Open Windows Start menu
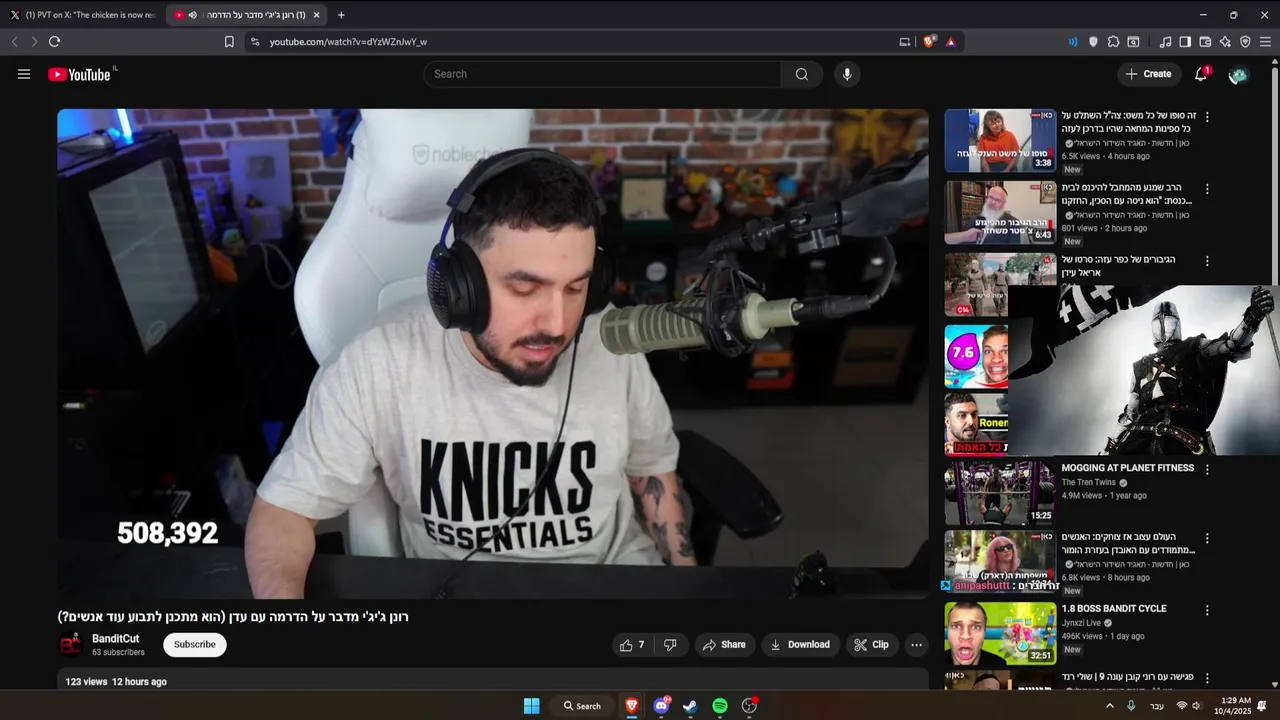 (532, 706)
